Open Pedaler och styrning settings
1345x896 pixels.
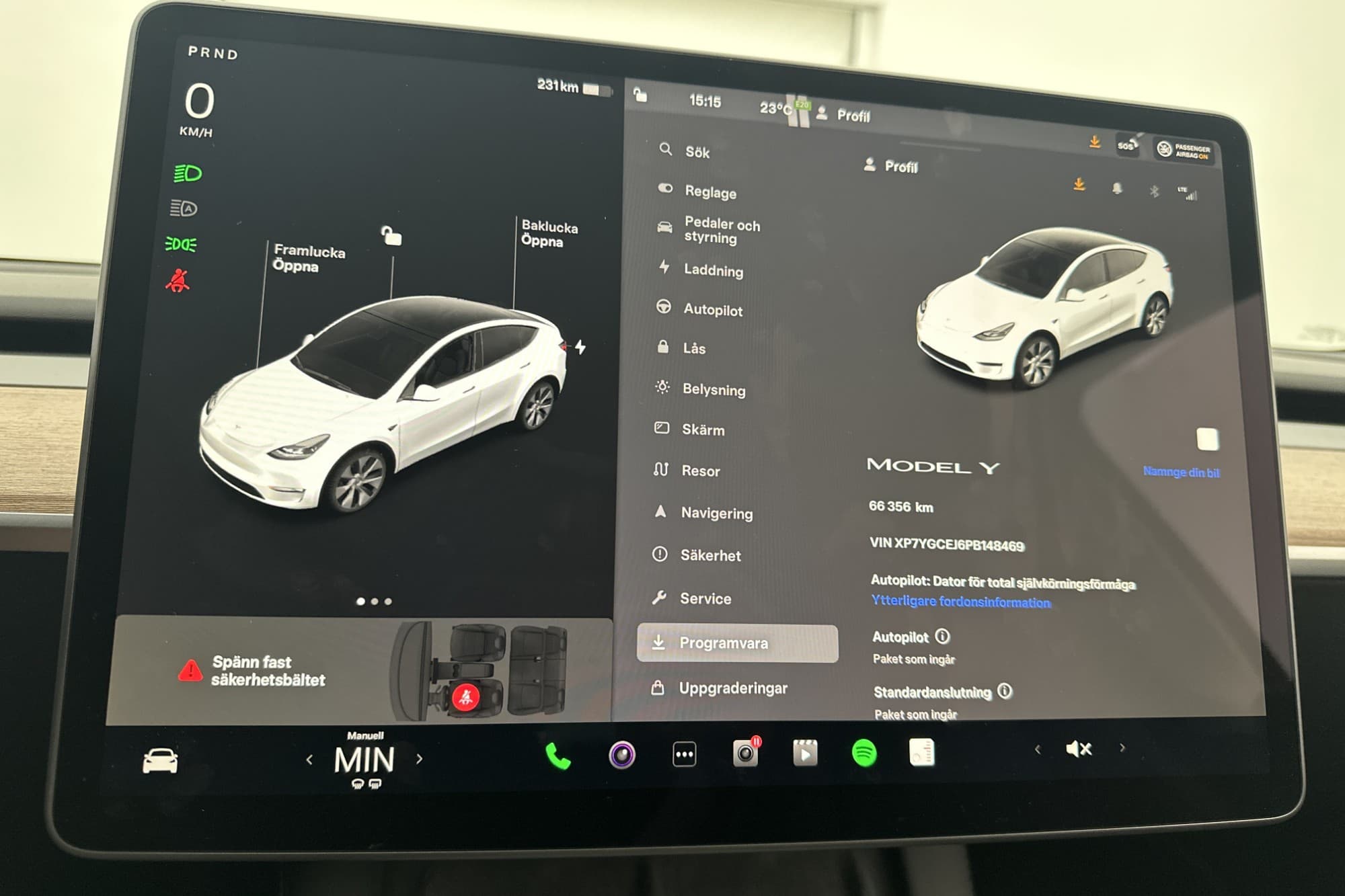coord(708,230)
